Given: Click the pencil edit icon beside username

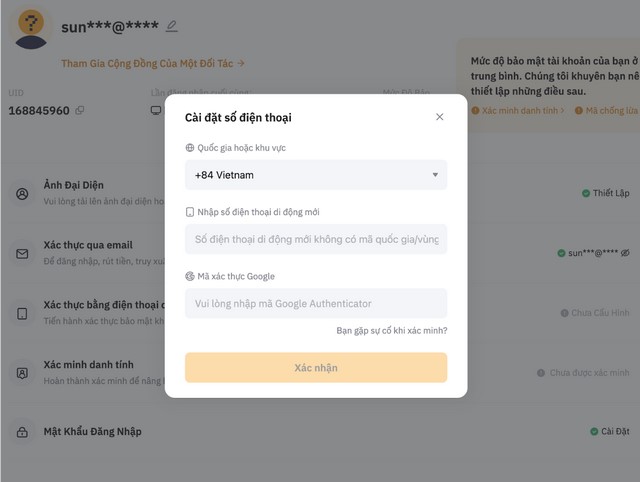Looking at the screenshot, I should (x=172, y=27).
